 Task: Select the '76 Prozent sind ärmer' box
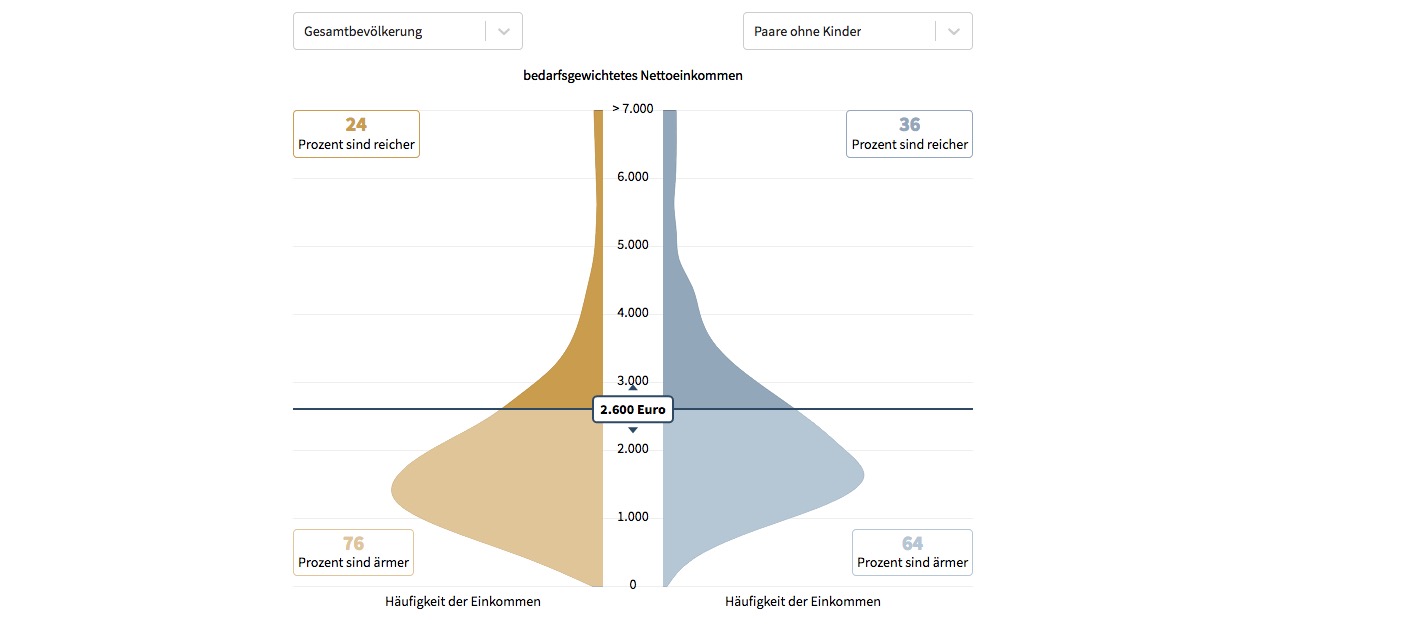(x=353, y=553)
